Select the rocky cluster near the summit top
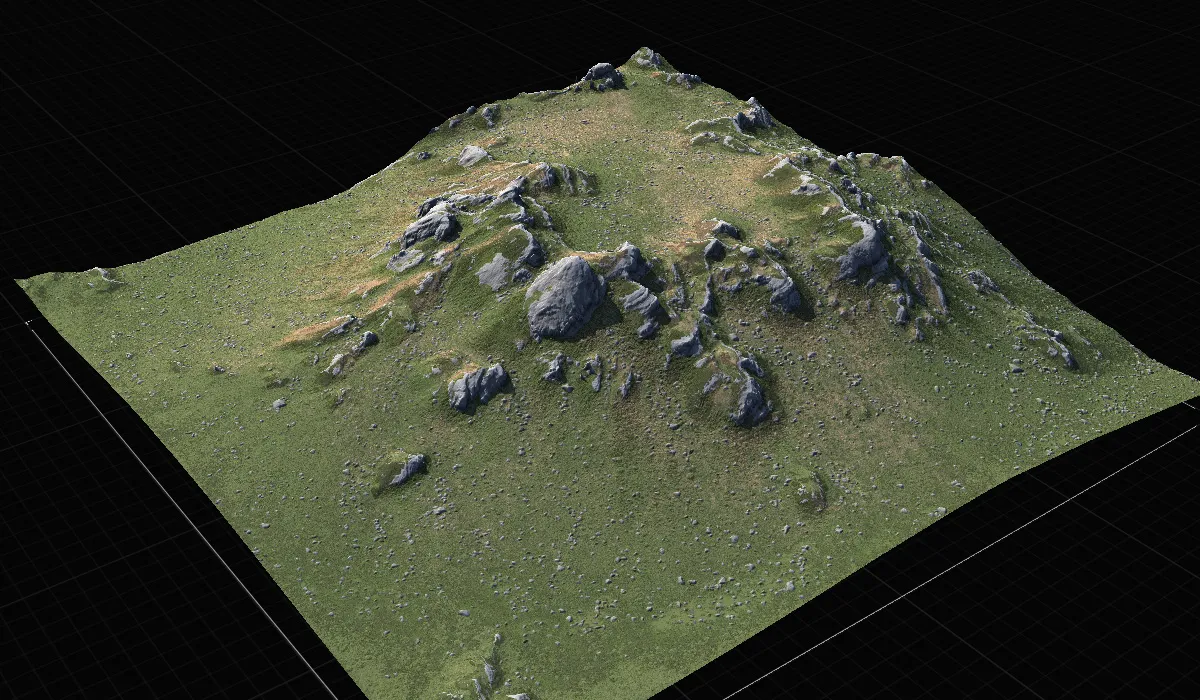The image size is (1200, 700). [603, 76]
